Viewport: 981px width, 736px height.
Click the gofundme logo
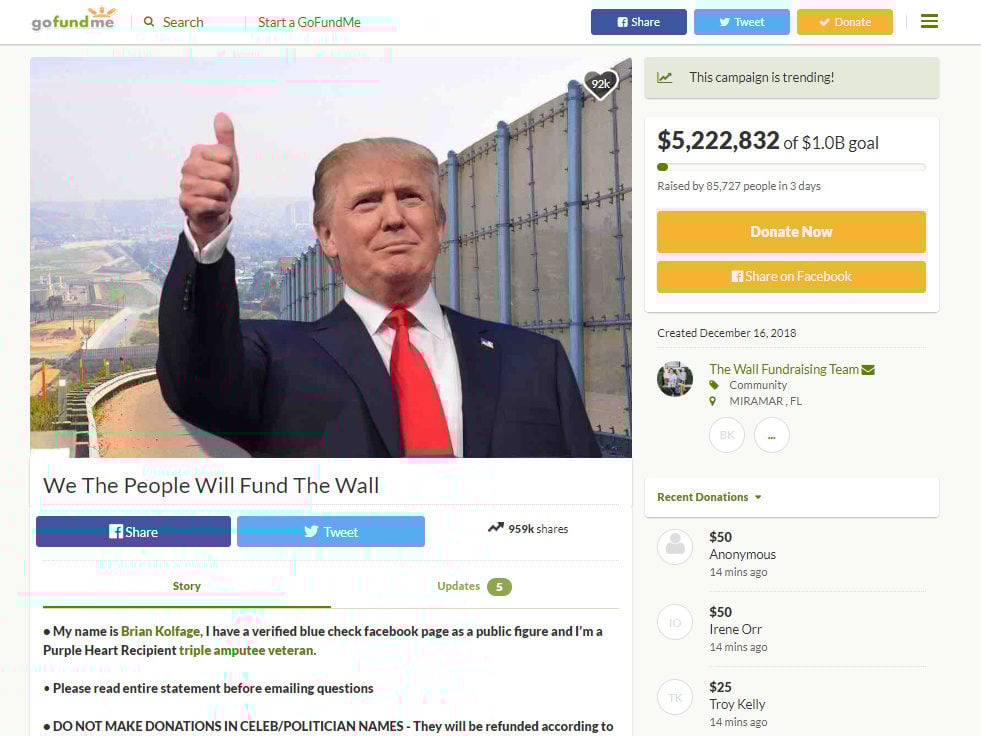point(74,19)
